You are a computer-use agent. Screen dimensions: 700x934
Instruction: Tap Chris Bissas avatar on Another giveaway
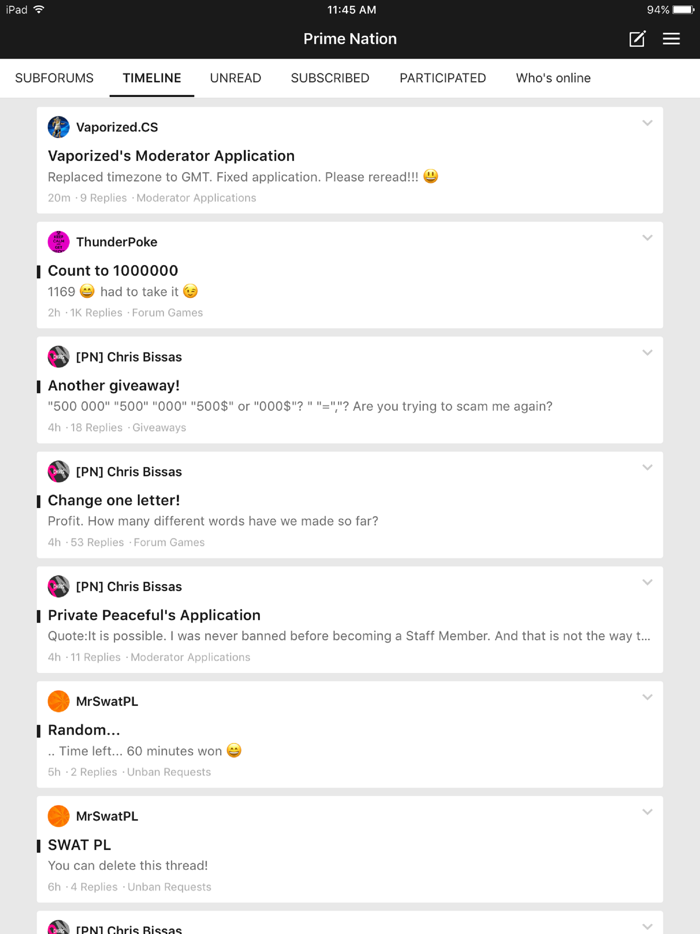tap(59, 357)
